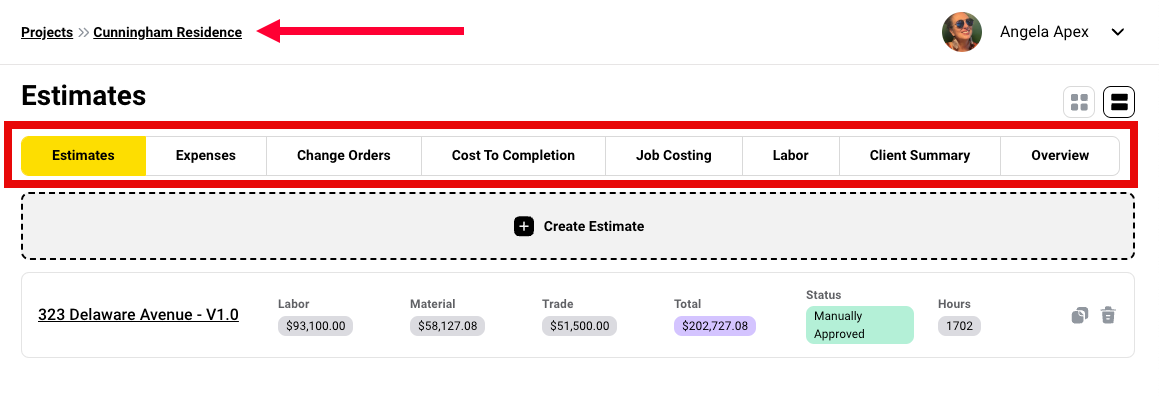View the Cost To Completion tab

pos(514,156)
